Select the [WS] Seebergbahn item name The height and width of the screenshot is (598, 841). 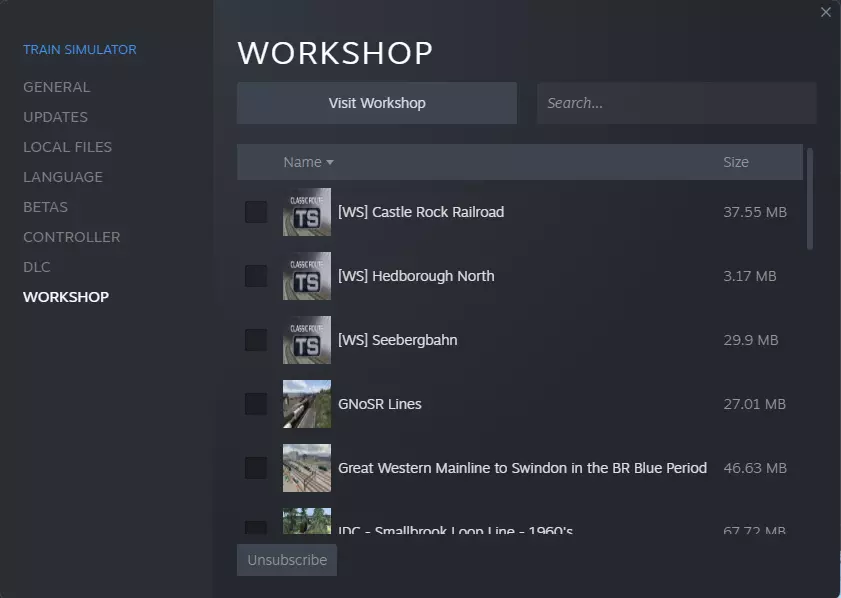point(397,340)
